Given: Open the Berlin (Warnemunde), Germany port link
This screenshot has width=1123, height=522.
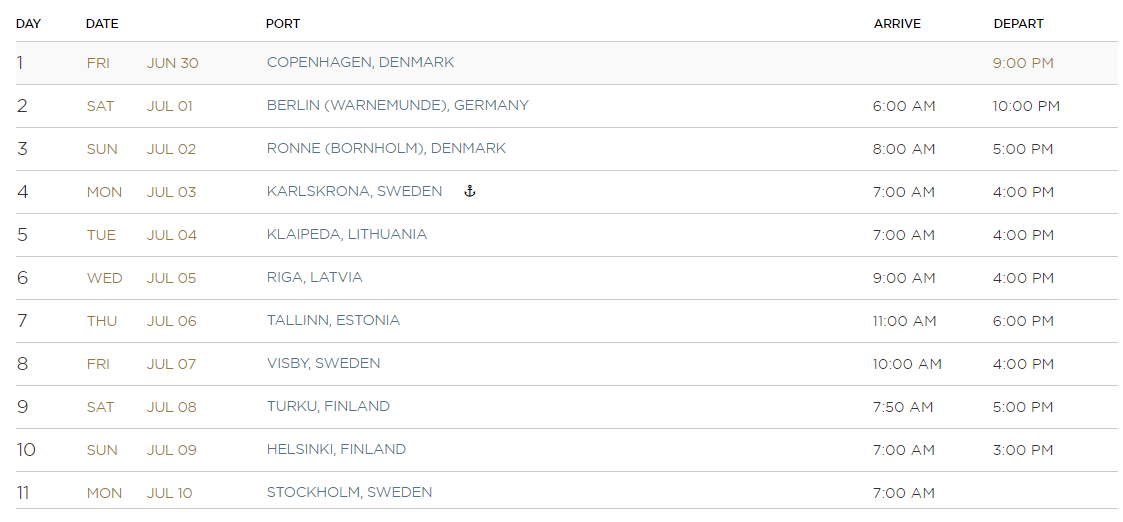Looking at the screenshot, I should pos(397,105).
